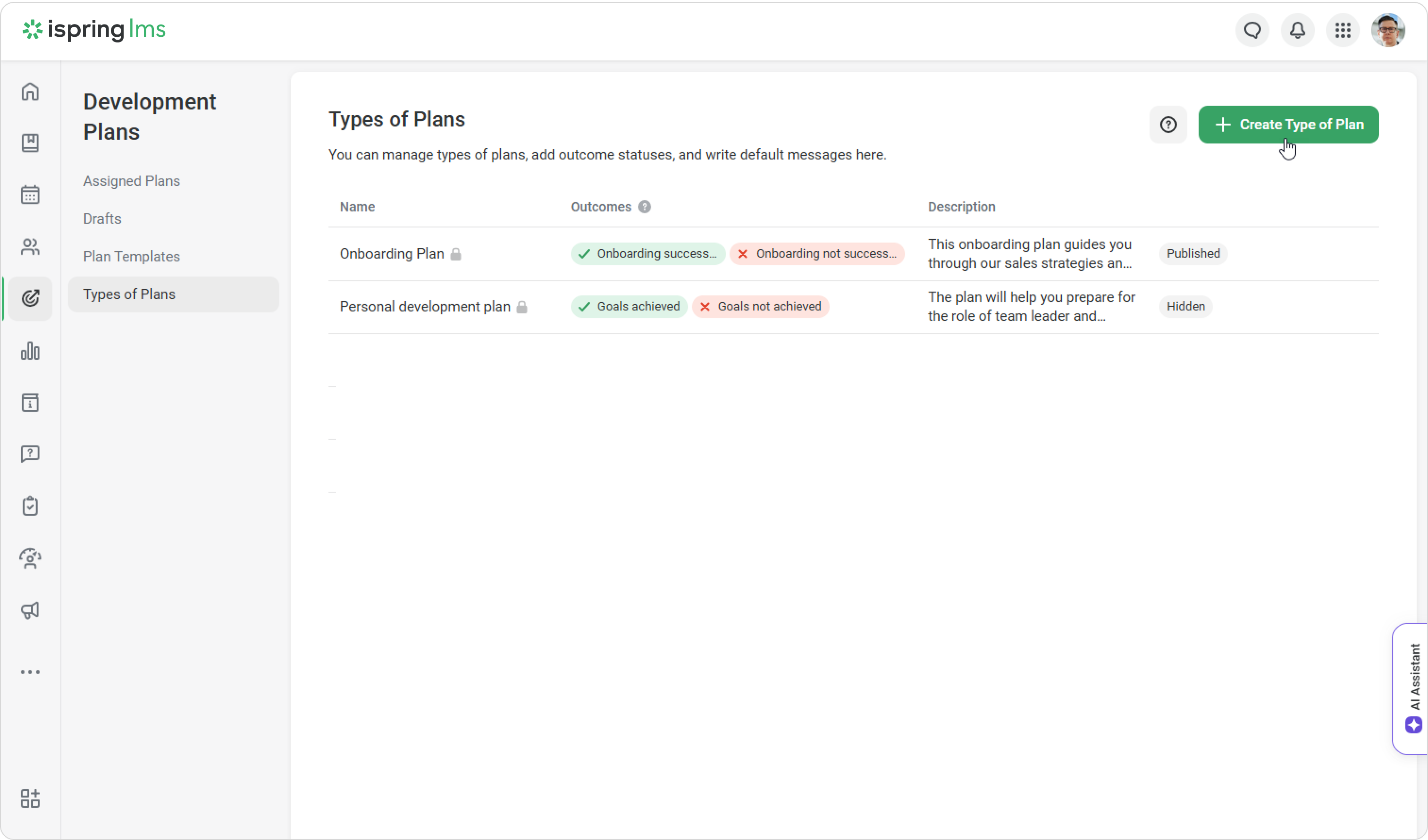Image resolution: width=1428 pixels, height=840 pixels.
Task: Go to Assigned Plans section
Action: [x=132, y=181]
